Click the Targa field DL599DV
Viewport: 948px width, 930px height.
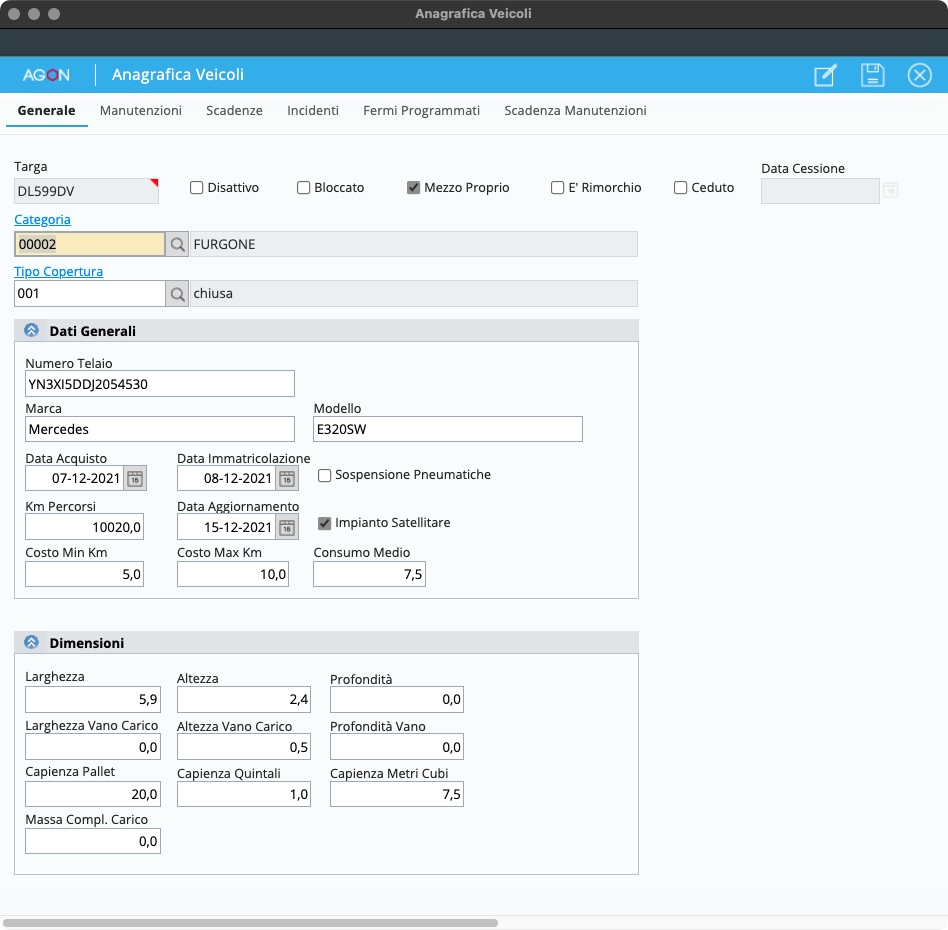(86, 191)
